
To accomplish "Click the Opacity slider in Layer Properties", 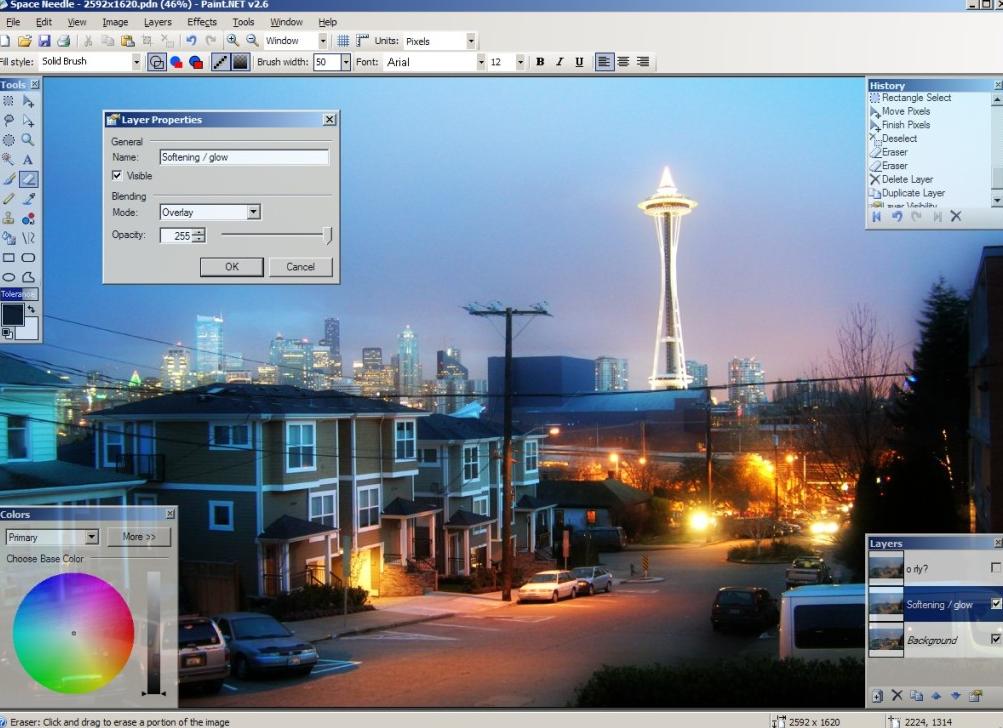I will tap(276, 235).
